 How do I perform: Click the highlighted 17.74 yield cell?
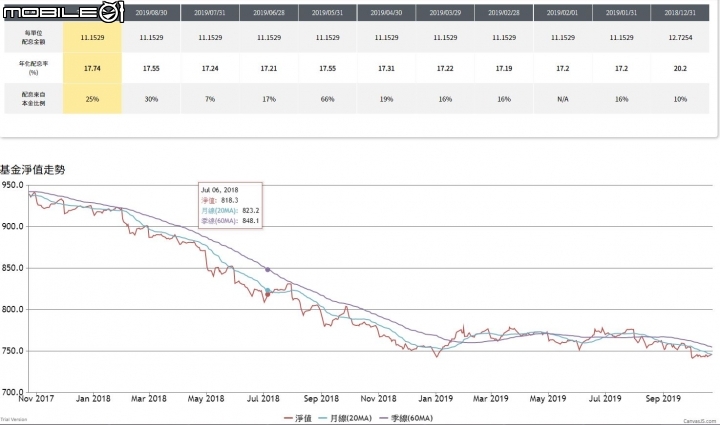(92, 68)
